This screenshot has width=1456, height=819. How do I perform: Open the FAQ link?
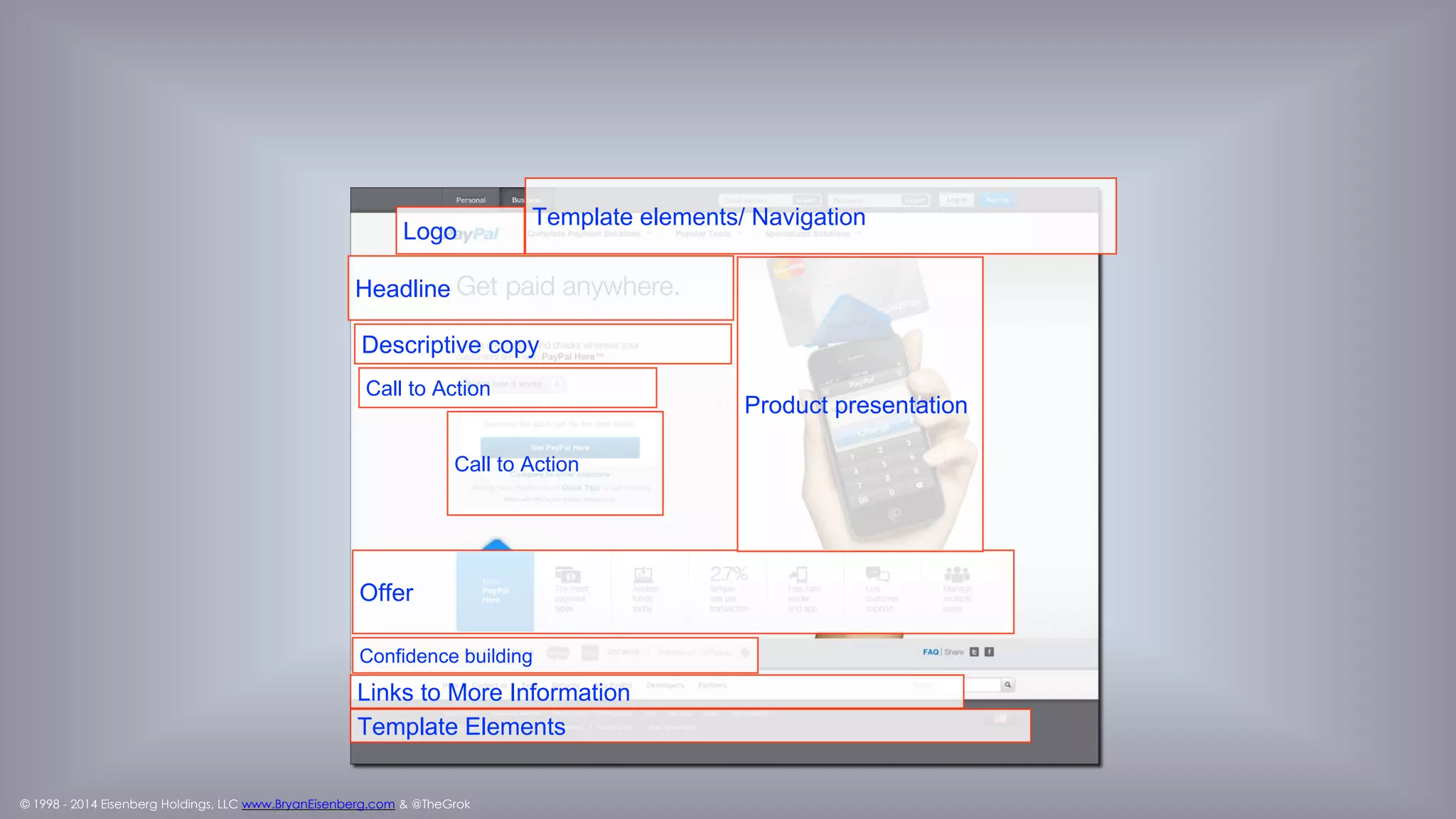coord(931,652)
